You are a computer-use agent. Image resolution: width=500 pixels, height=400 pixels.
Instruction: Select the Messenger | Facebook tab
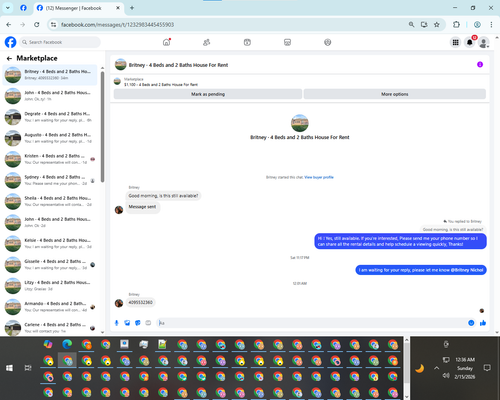point(78,8)
